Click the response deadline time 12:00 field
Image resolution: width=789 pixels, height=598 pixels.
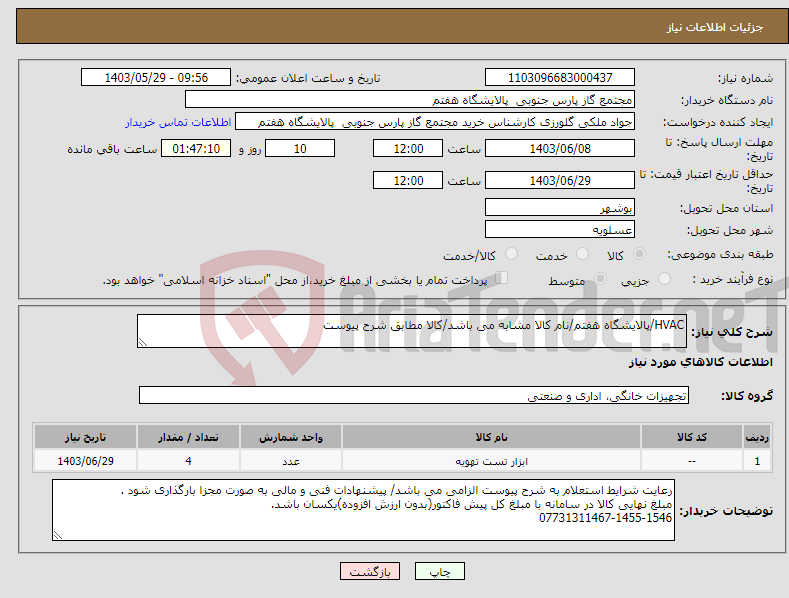coord(408,148)
